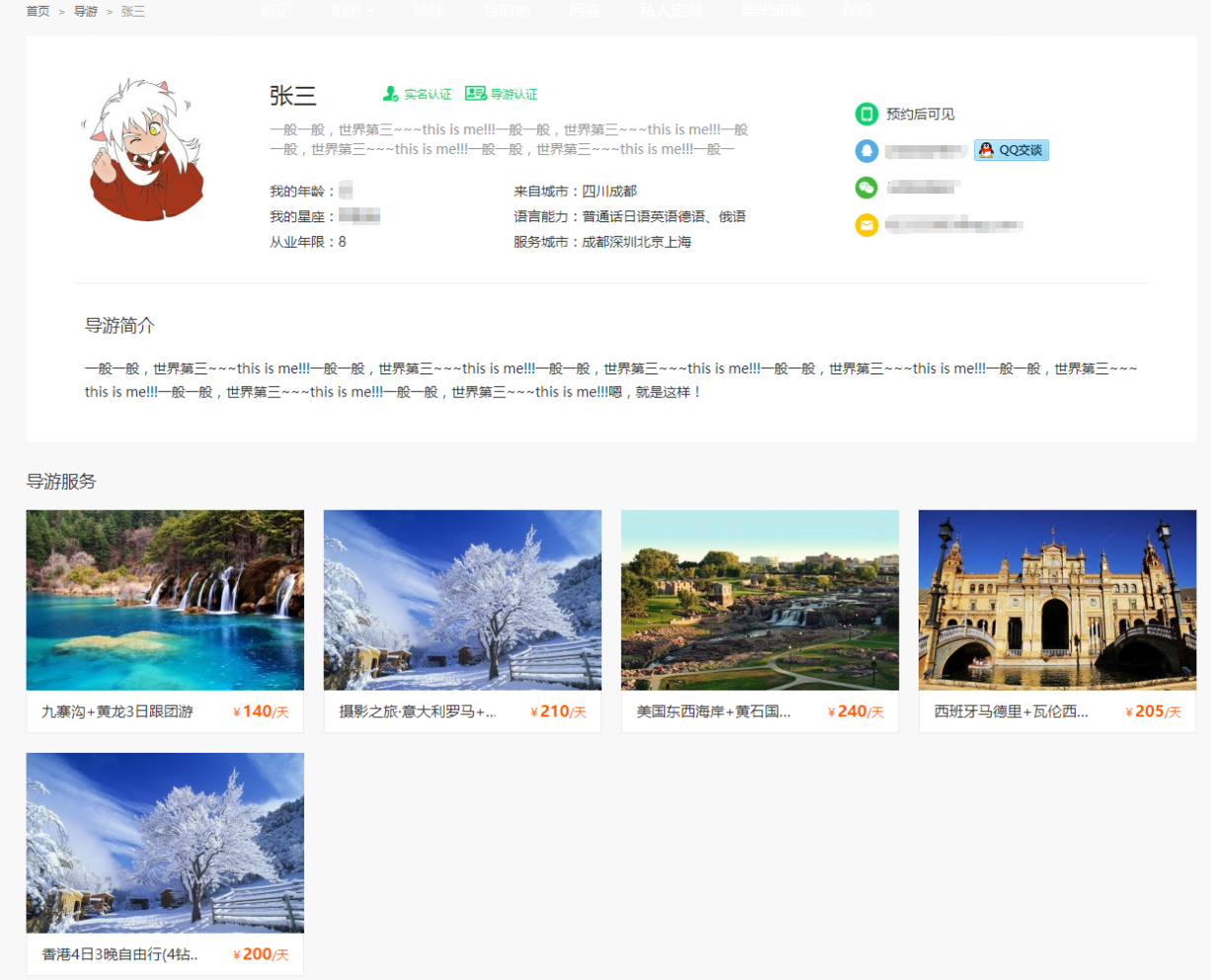Open the 九寨沟+黄龙3日跟团游 service photo
Viewport: 1211px width, 980px height.
pos(165,600)
